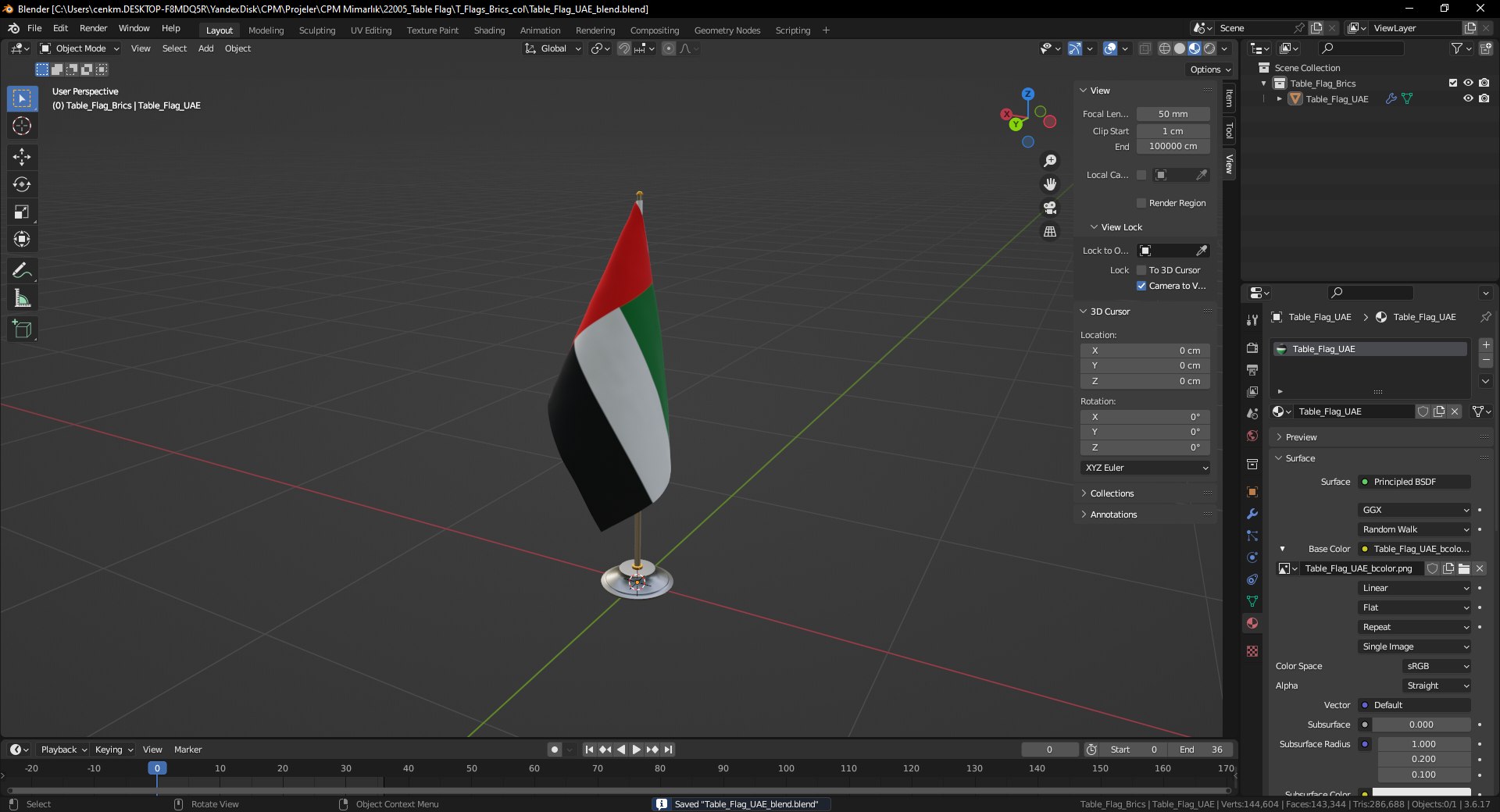
Task: Uncheck Camera to View checkbox
Action: pyautogui.click(x=1141, y=286)
